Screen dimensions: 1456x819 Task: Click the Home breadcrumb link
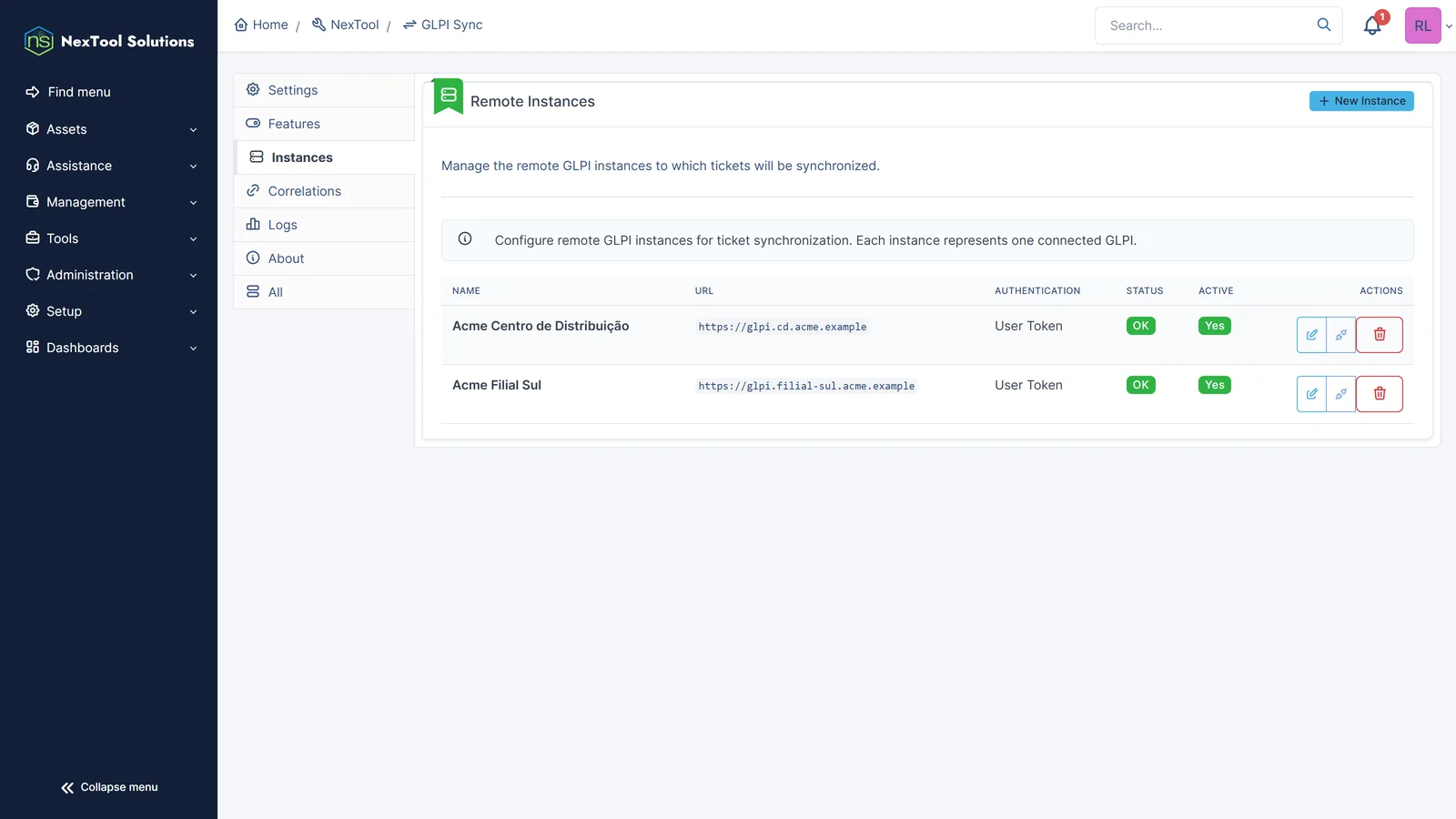(x=261, y=25)
